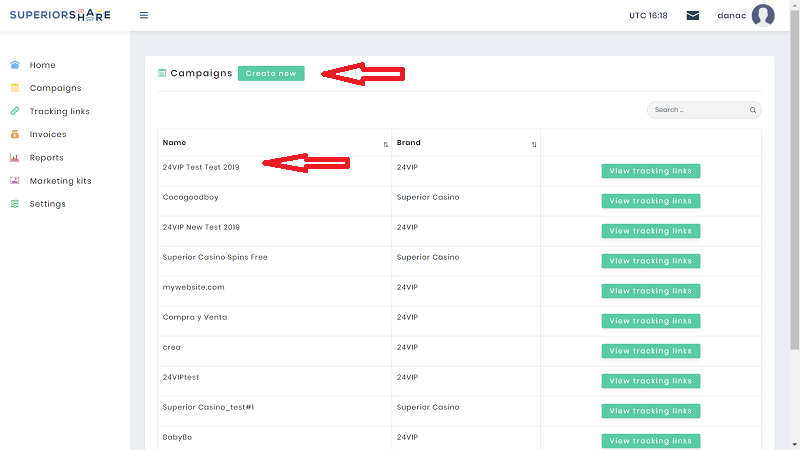Select campaign name Superior Casino_test#1
Viewport: 800px width, 450px height.
tap(208, 407)
